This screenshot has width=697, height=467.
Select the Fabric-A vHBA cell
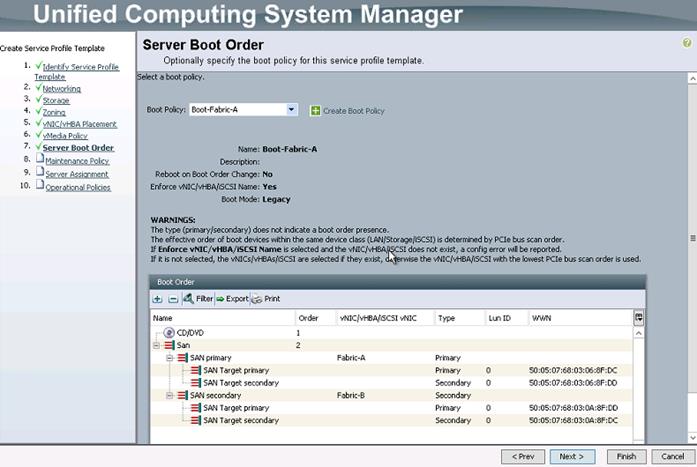click(x=351, y=358)
